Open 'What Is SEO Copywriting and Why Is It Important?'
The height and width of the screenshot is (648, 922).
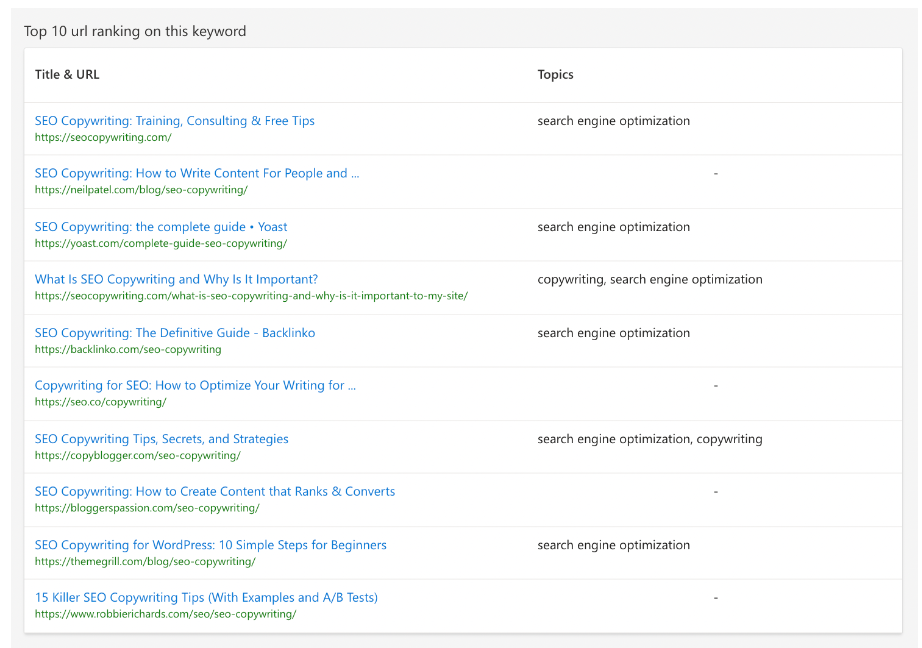tap(176, 280)
